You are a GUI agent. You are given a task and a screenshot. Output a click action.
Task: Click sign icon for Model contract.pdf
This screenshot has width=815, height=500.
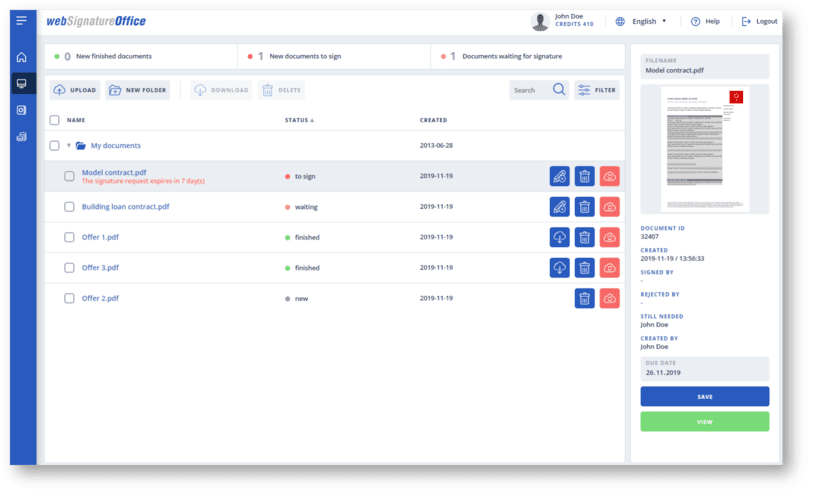point(560,176)
